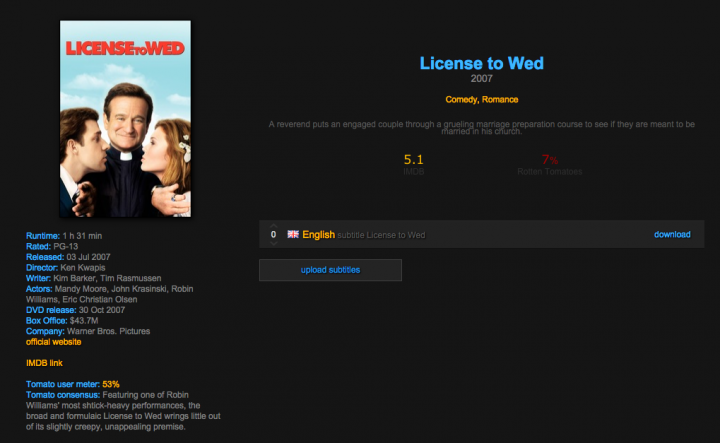Click the subtitle License to Wed text
The height and width of the screenshot is (443, 720).
(x=381, y=235)
